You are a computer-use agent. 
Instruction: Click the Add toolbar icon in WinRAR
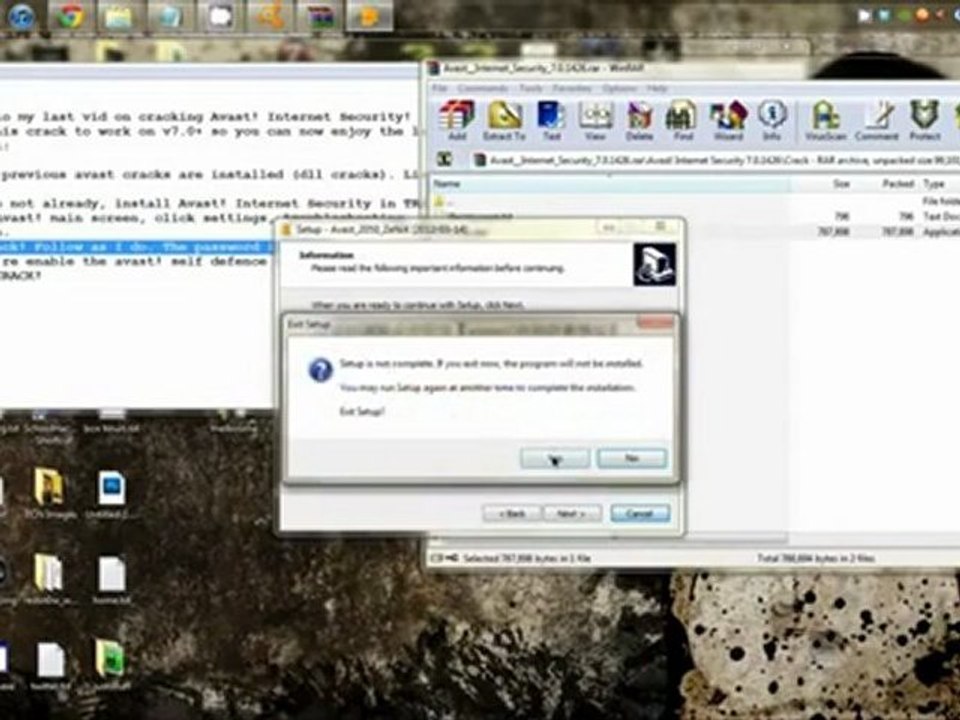[x=457, y=120]
